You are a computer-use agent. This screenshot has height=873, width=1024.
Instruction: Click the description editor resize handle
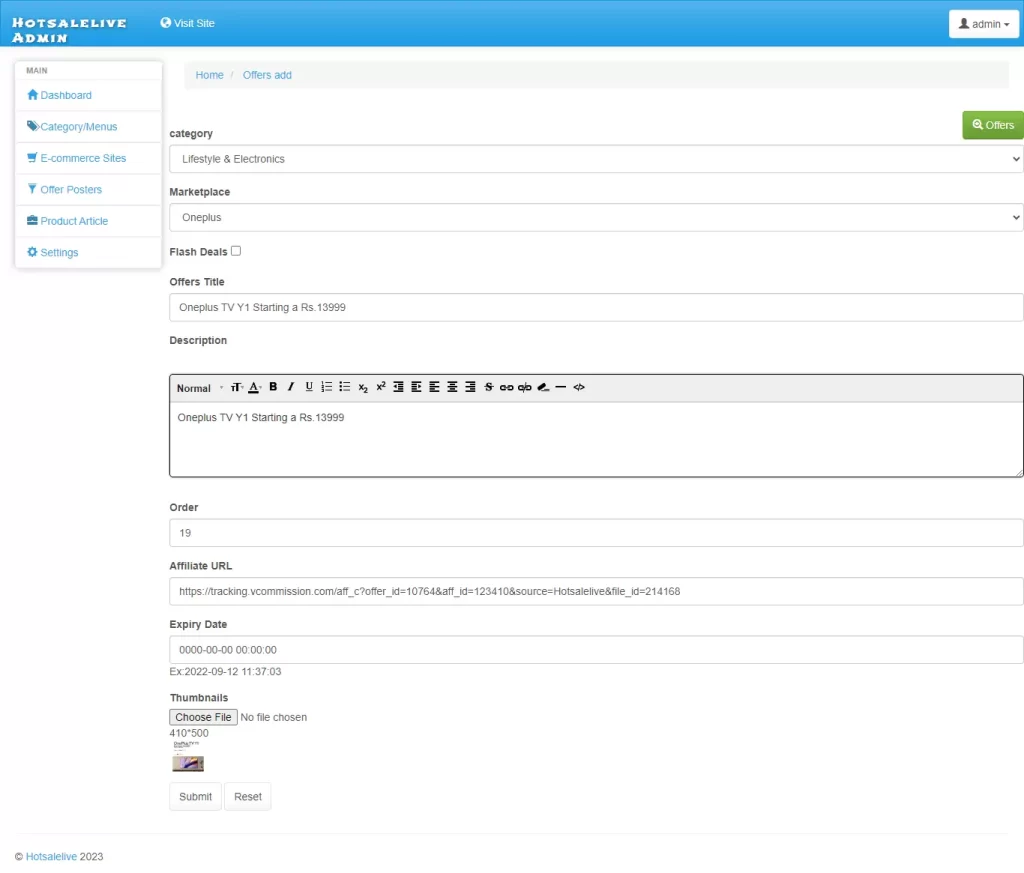pyautogui.click(x=1019, y=472)
